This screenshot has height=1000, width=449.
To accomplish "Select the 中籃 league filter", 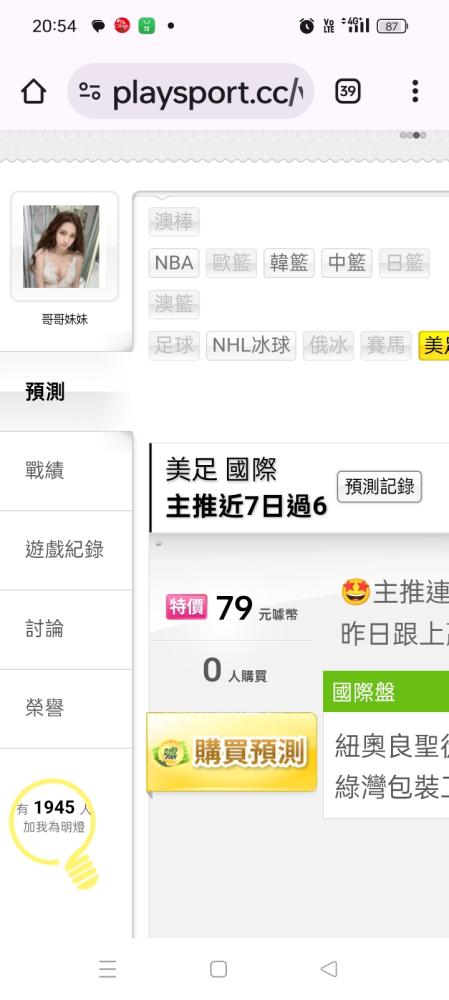I will [x=346, y=263].
